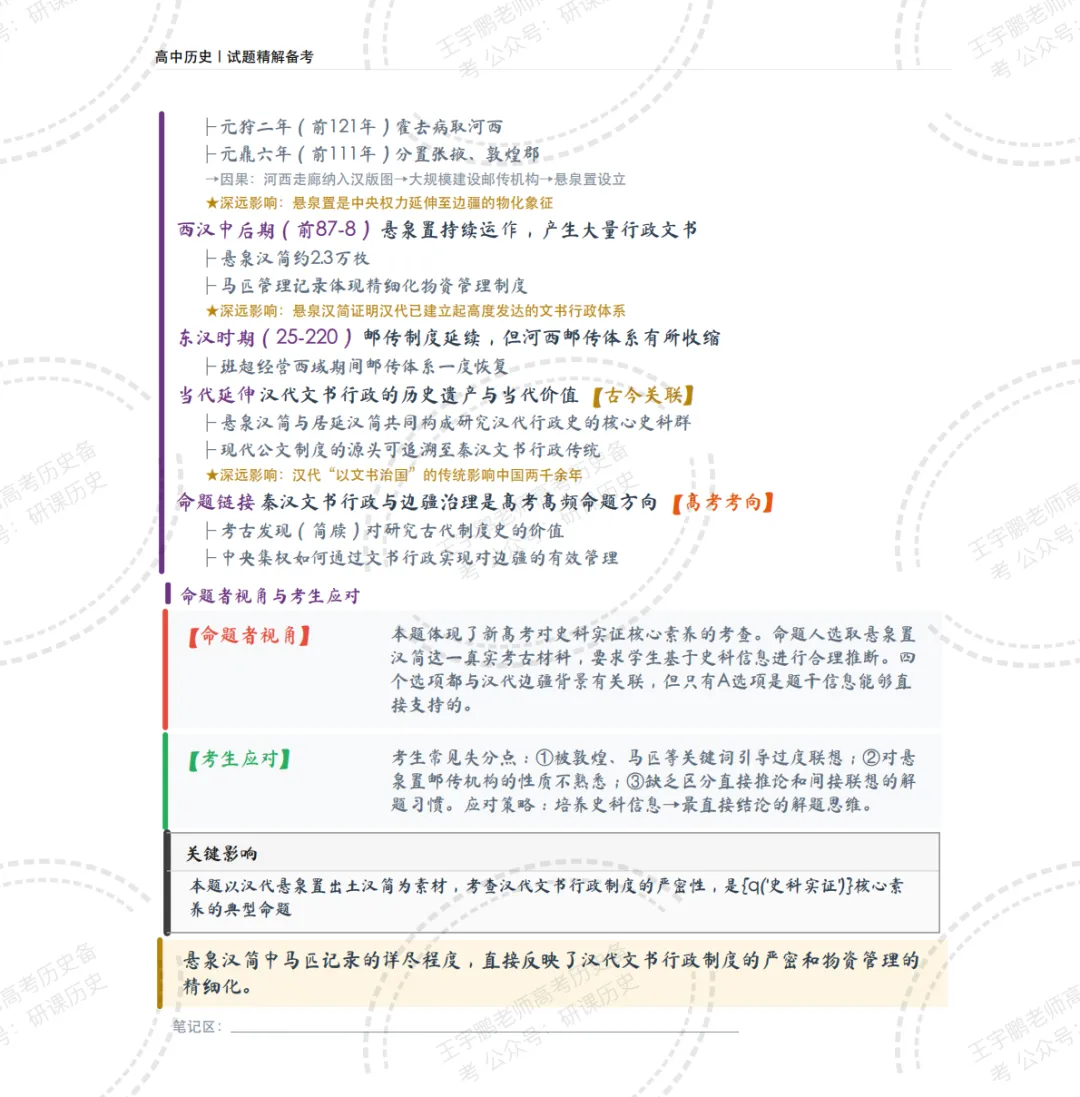Select the line 考古发现（简牍）对研究古代制度史的价值
Screen dimensions: 1080x1097
pos(385,530)
